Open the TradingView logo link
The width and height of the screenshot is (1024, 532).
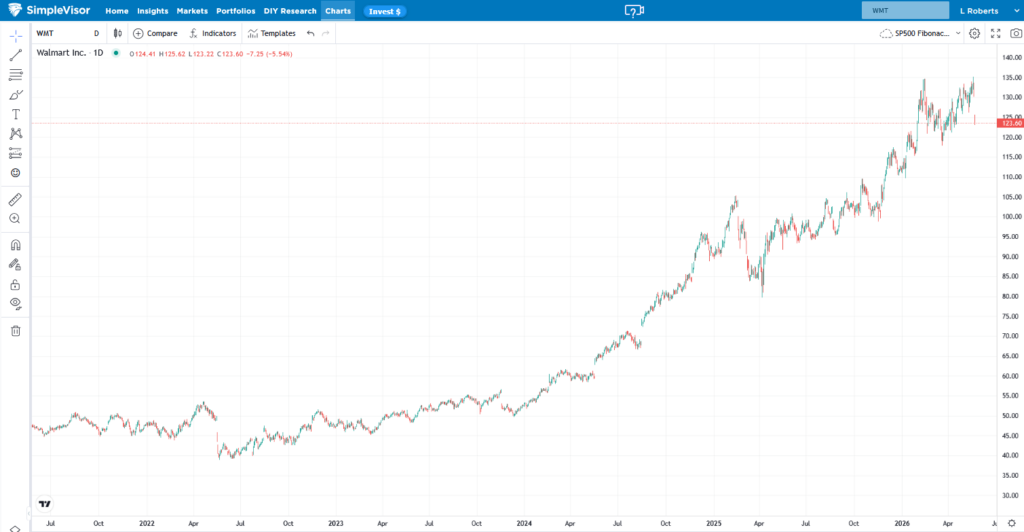(x=44, y=504)
